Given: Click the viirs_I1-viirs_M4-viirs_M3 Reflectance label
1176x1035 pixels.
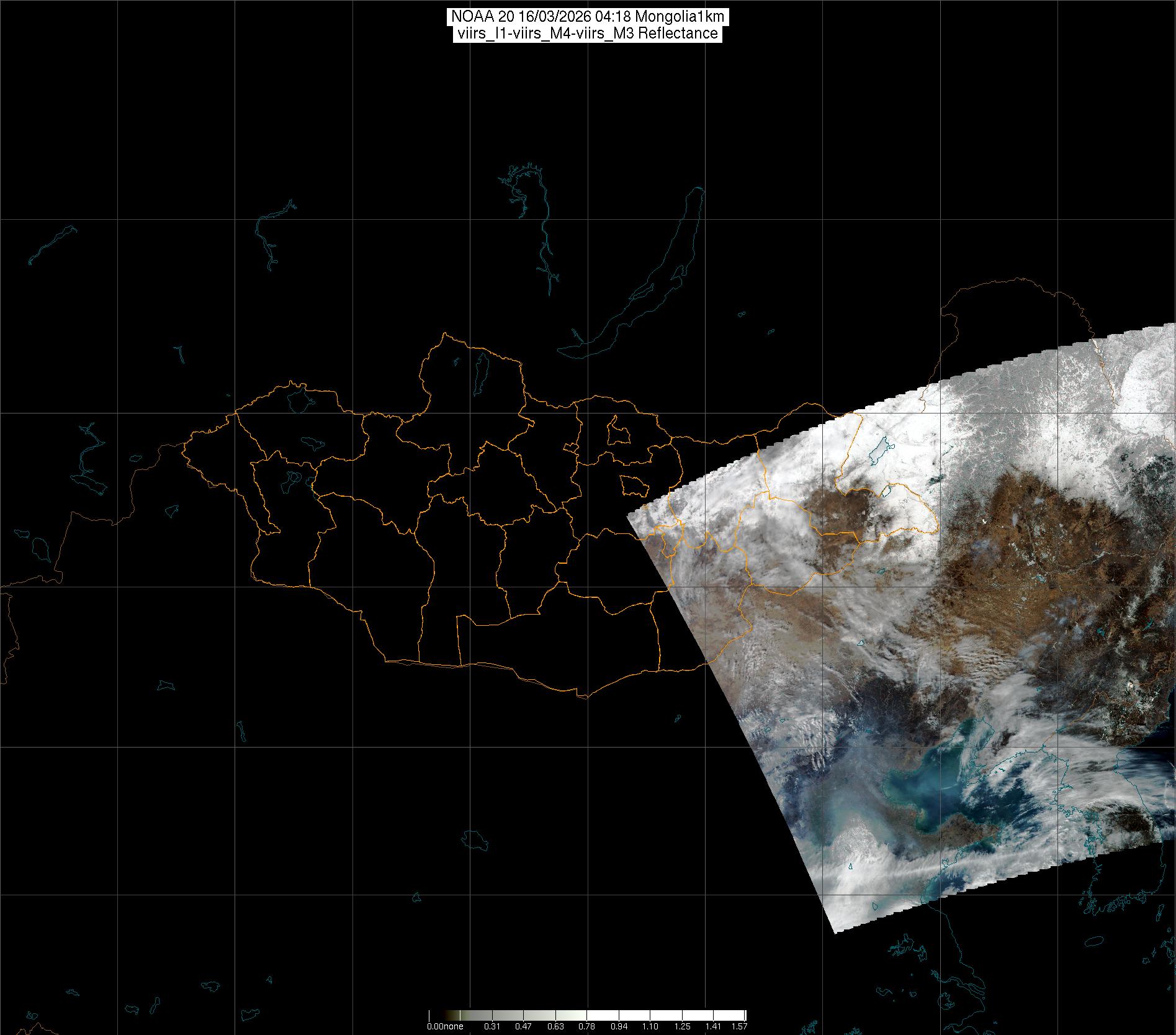Looking at the screenshot, I should pos(587,34).
